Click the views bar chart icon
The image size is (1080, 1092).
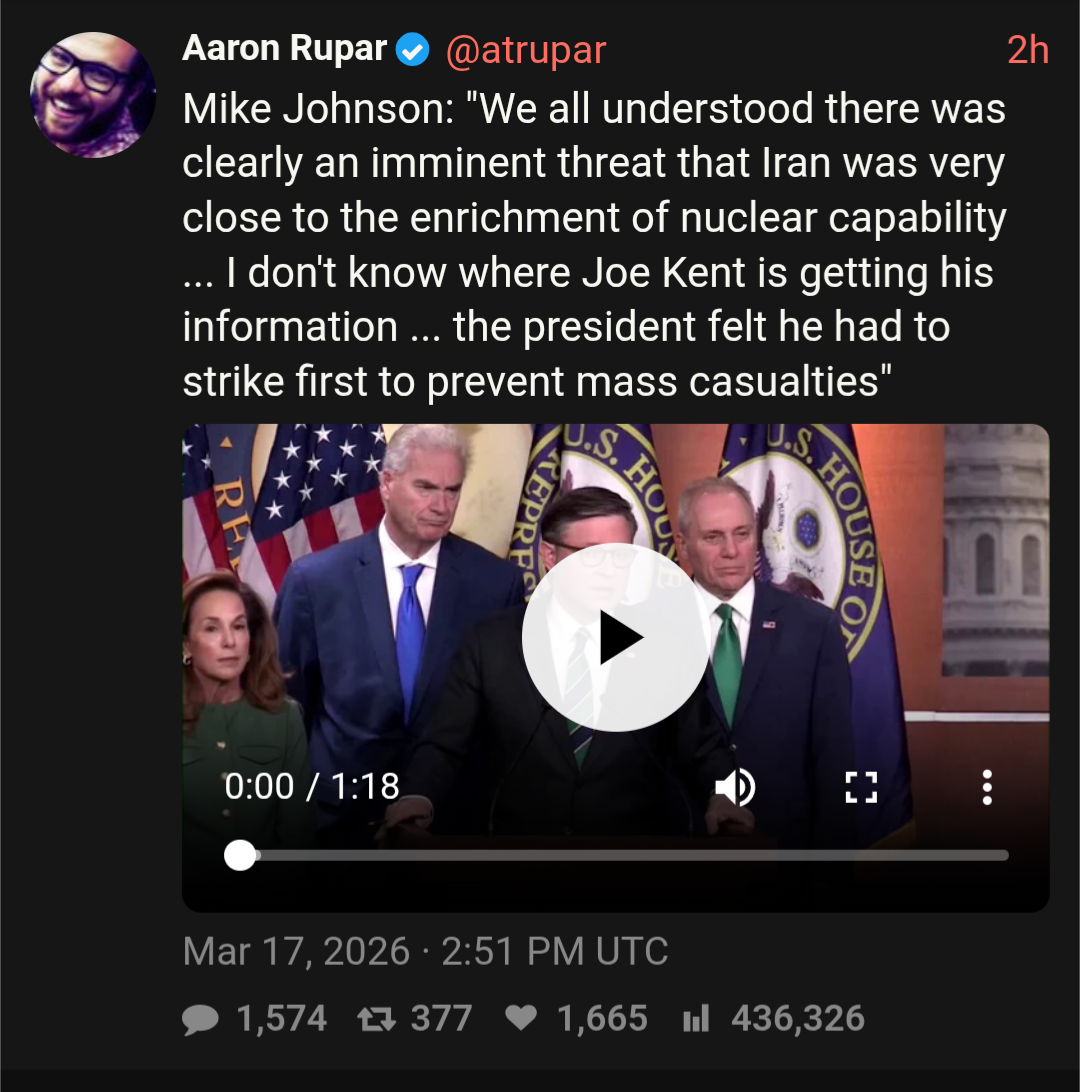coord(695,1019)
